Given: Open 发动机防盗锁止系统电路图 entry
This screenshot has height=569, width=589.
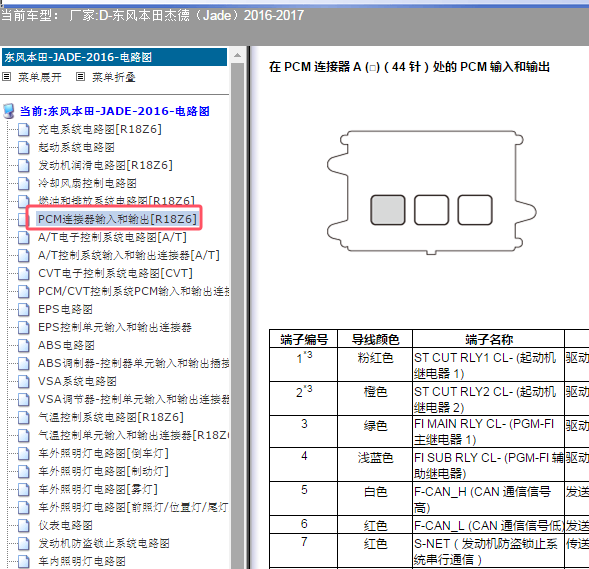Looking at the screenshot, I should [x=104, y=543].
